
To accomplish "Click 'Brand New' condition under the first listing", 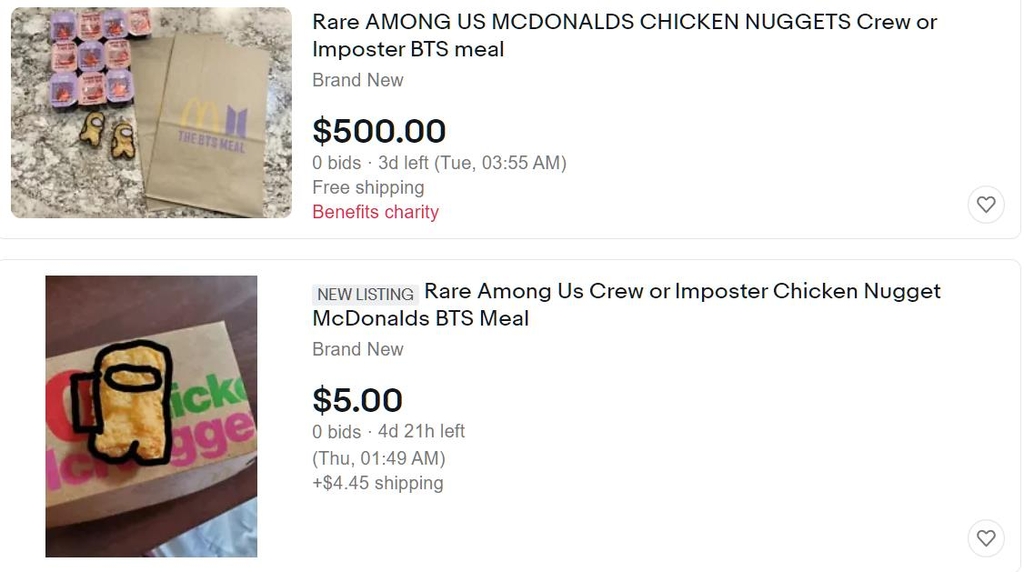I will click(358, 80).
